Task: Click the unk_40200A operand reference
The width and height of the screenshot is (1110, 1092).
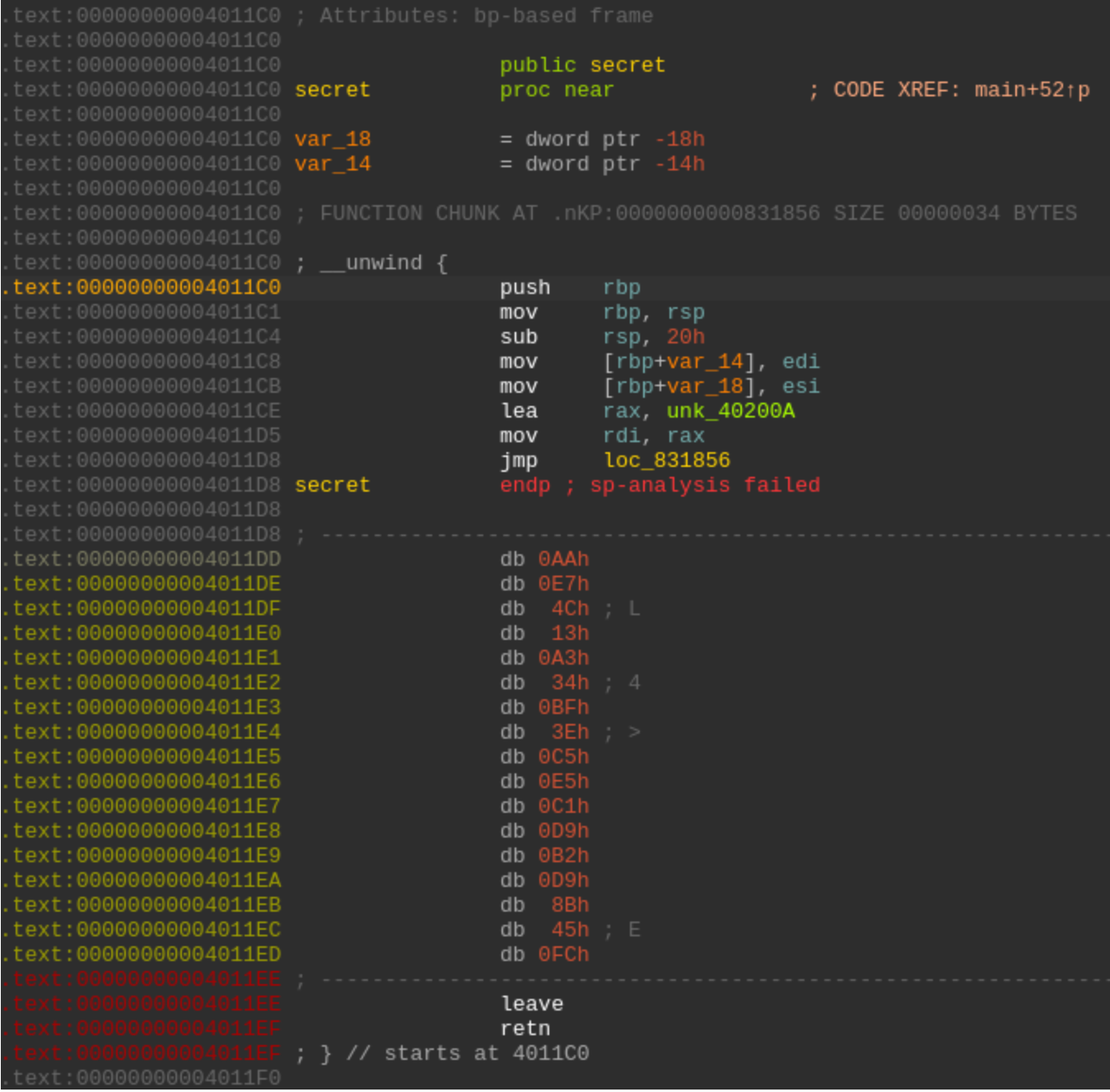Action: [730, 411]
